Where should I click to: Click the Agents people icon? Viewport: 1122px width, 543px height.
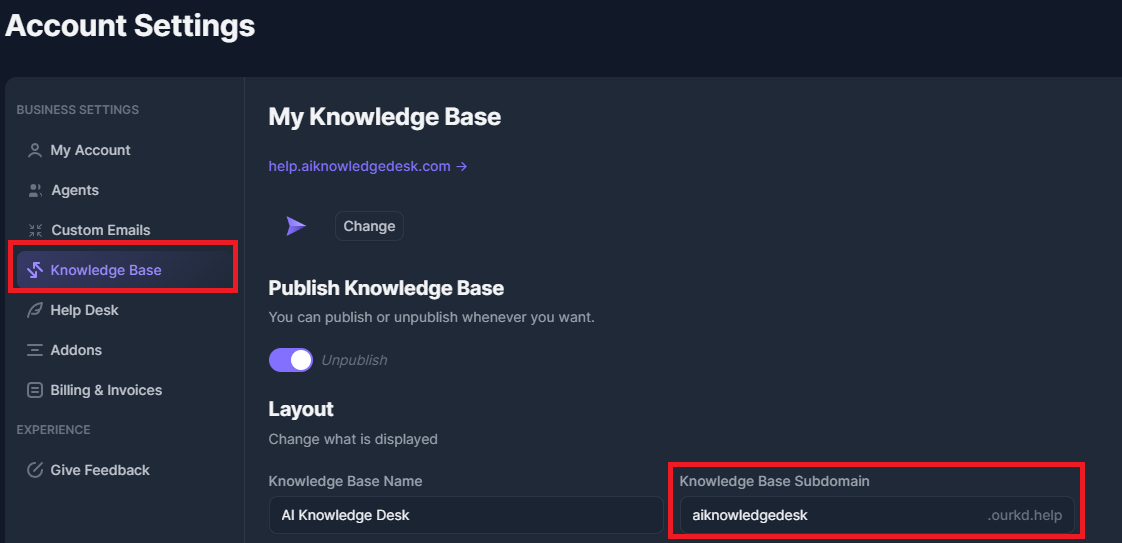pos(34,190)
